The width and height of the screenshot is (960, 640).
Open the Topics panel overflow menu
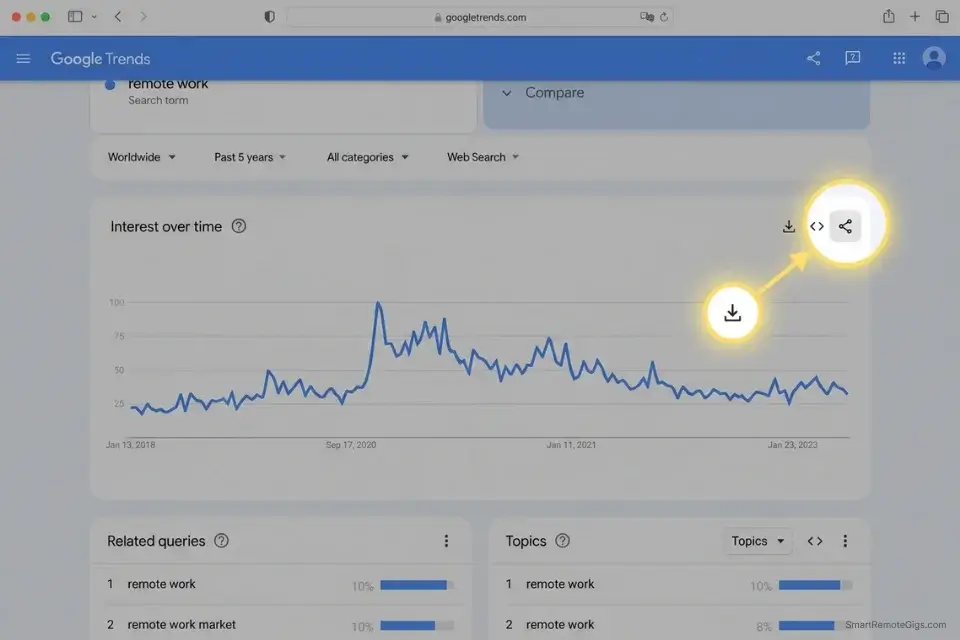[845, 540]
